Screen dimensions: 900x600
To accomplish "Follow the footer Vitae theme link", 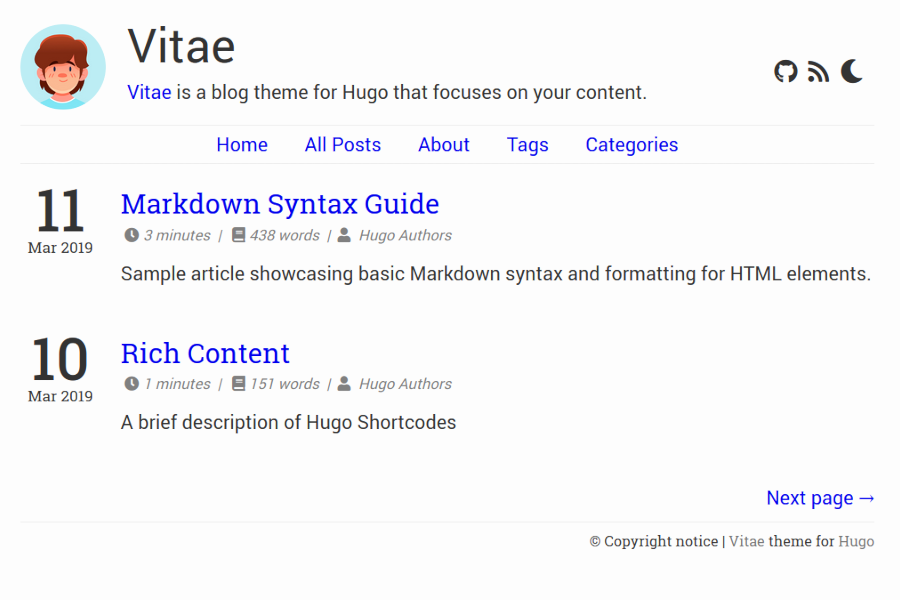I will click(x=746, y=541).
